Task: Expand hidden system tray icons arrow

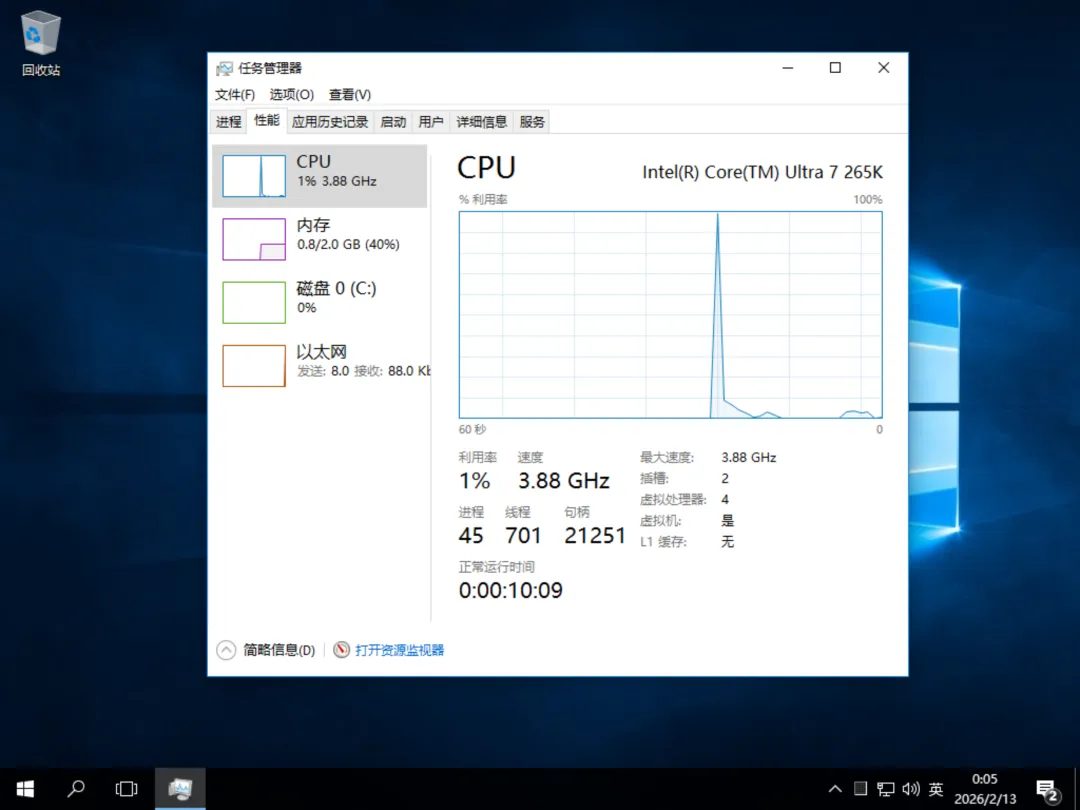Action: click(x=835, y=789)
